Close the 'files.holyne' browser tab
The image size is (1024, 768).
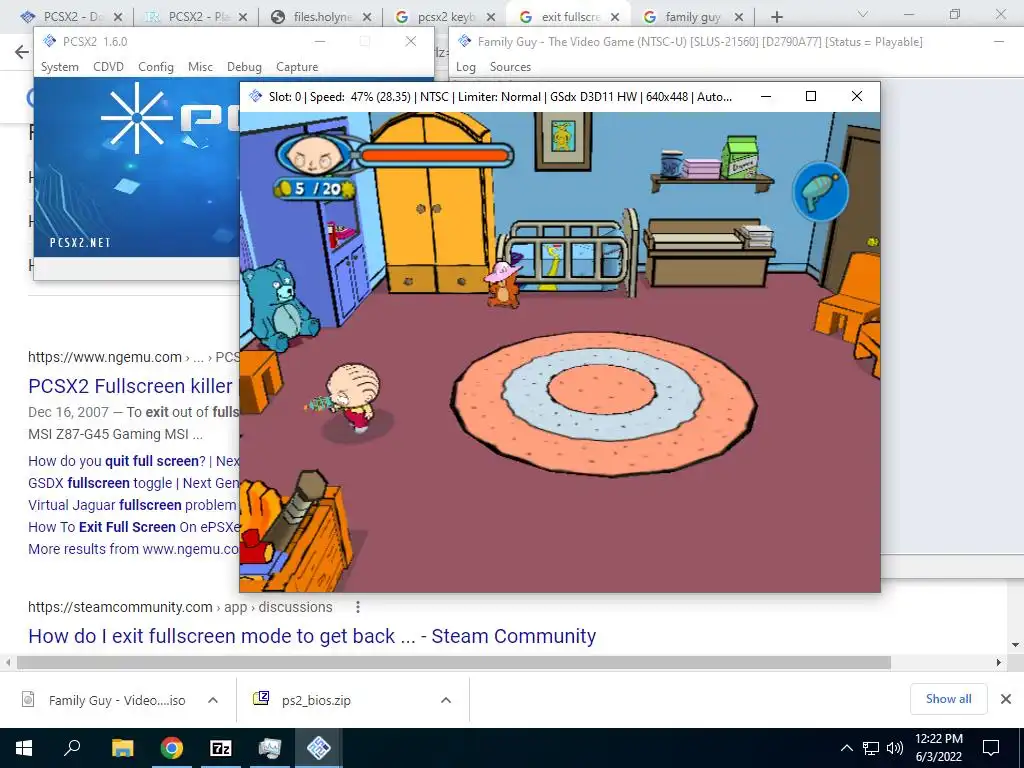[x=367, y=17]
